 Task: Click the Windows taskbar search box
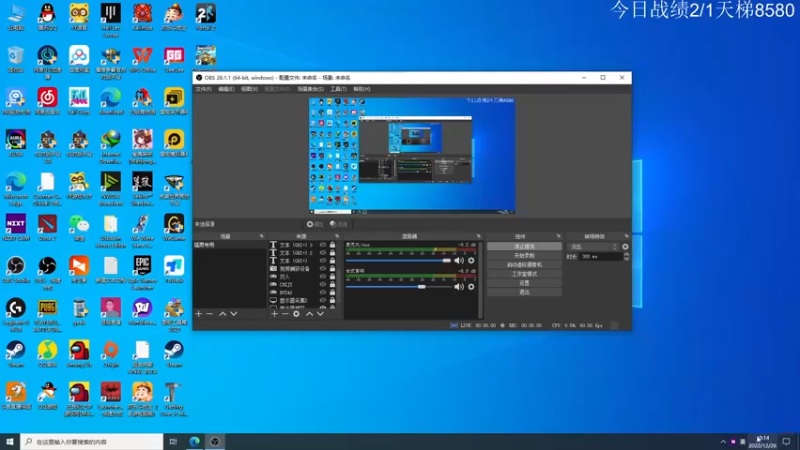point(92,442)
